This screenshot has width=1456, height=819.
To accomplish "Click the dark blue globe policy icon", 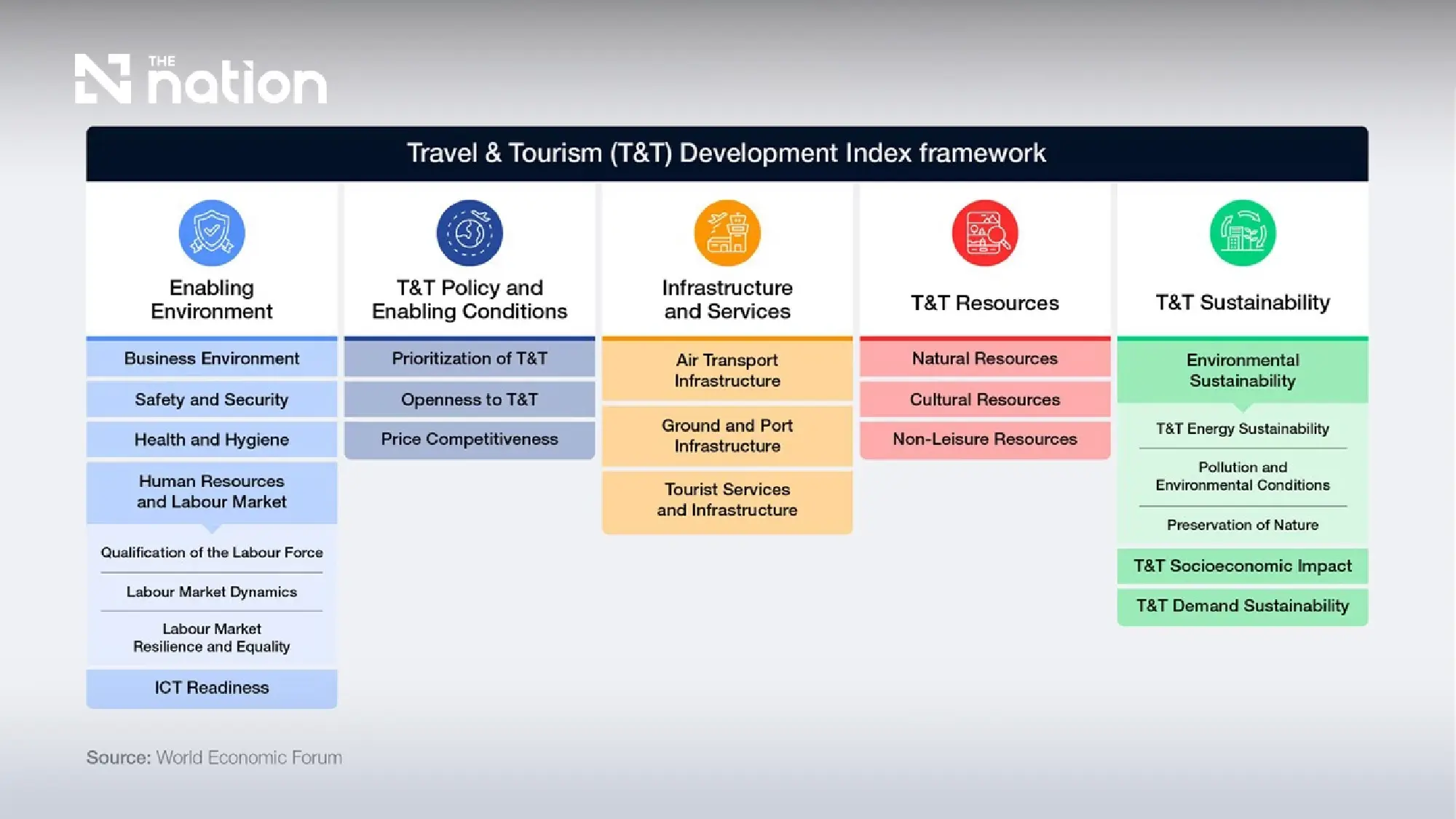I will pyautogui.click(x=470, y=233).
